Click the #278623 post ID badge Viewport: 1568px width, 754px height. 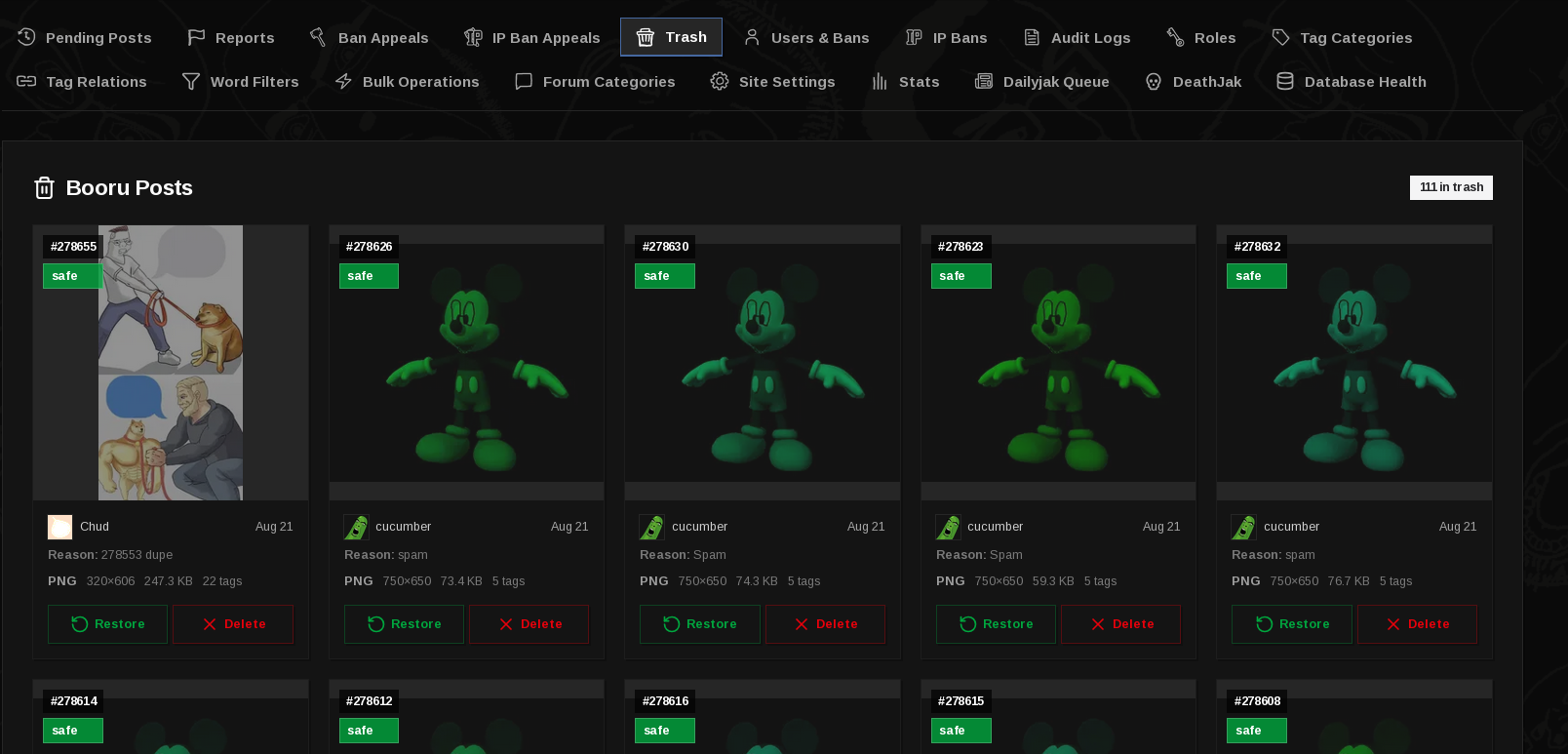(x=960, y=247)
